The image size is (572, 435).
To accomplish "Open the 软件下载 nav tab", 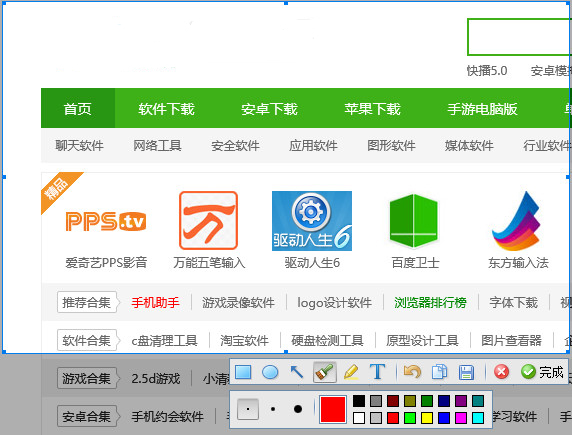I will (x=166, y=109).
